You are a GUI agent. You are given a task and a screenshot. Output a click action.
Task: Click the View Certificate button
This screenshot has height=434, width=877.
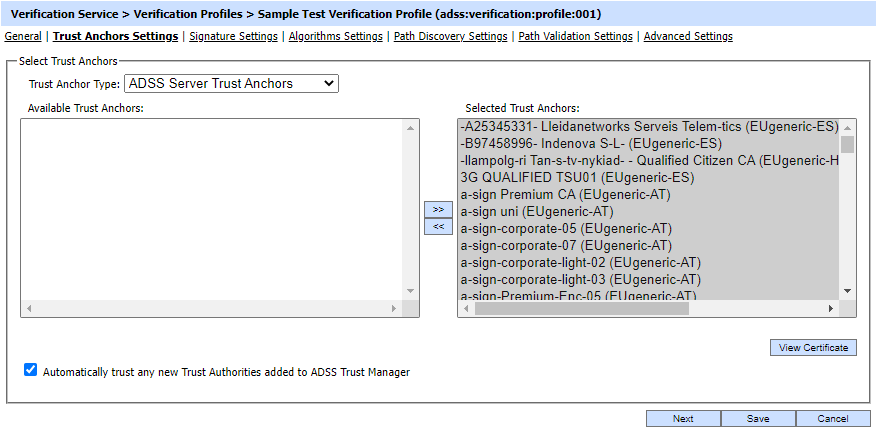pyautogui.click(x=813, y=348)
